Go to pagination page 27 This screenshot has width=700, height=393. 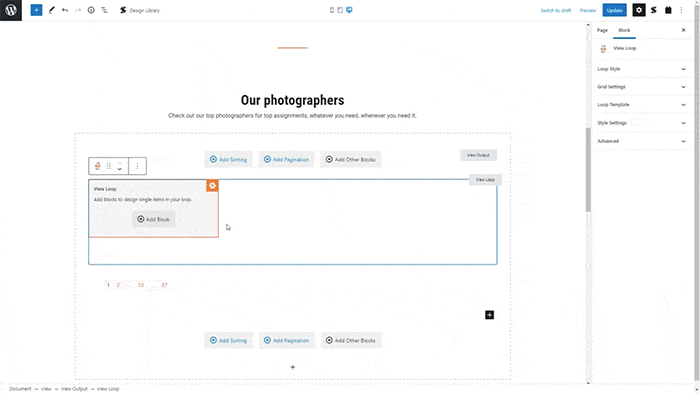pyautogui.click(x=164, y=285)
